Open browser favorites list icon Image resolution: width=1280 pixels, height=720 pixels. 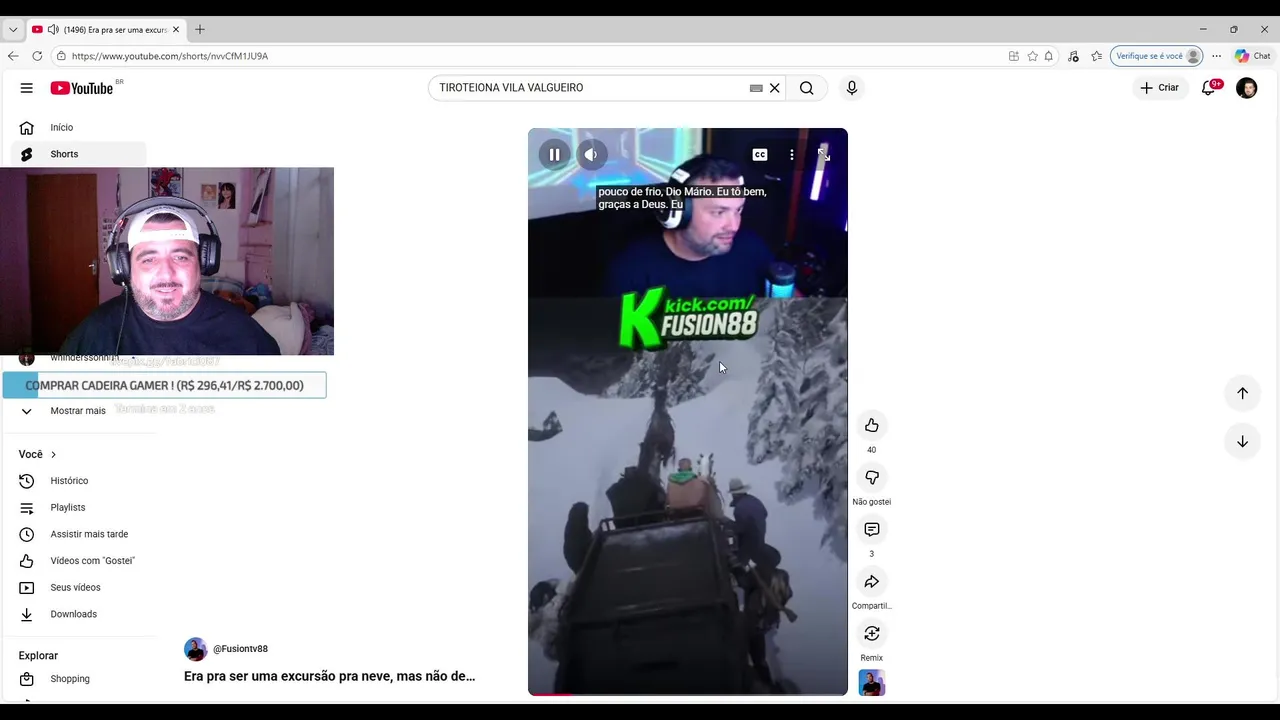1096,56
